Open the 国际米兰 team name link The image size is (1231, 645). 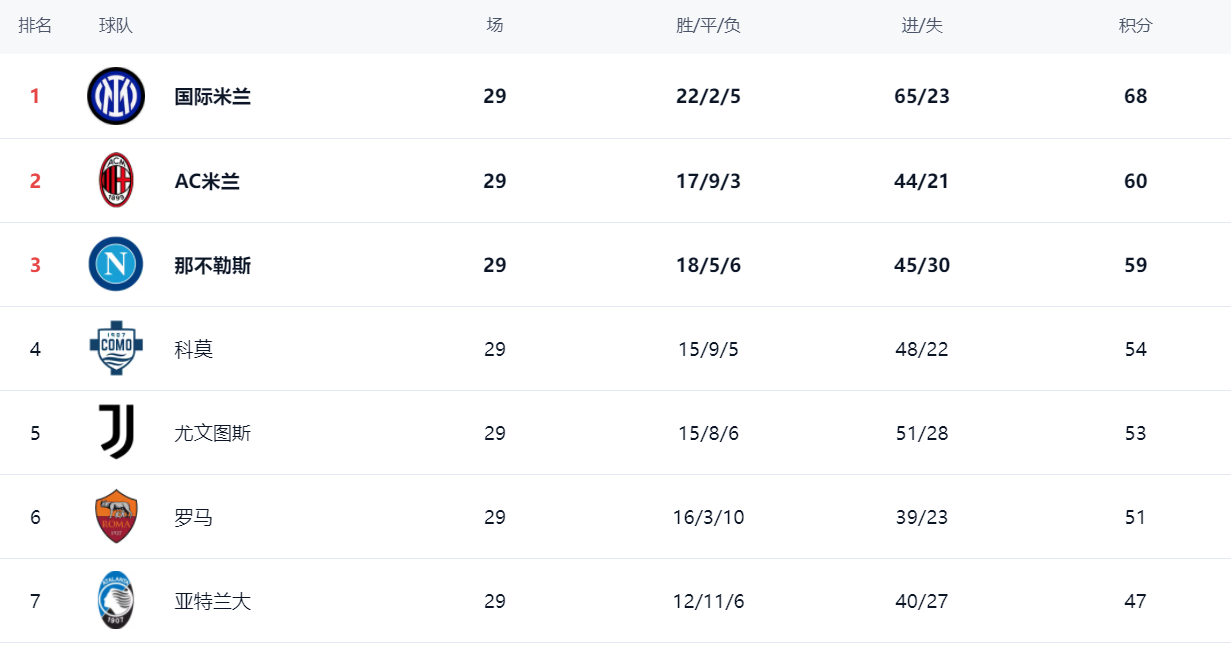[x=212, y=96]
